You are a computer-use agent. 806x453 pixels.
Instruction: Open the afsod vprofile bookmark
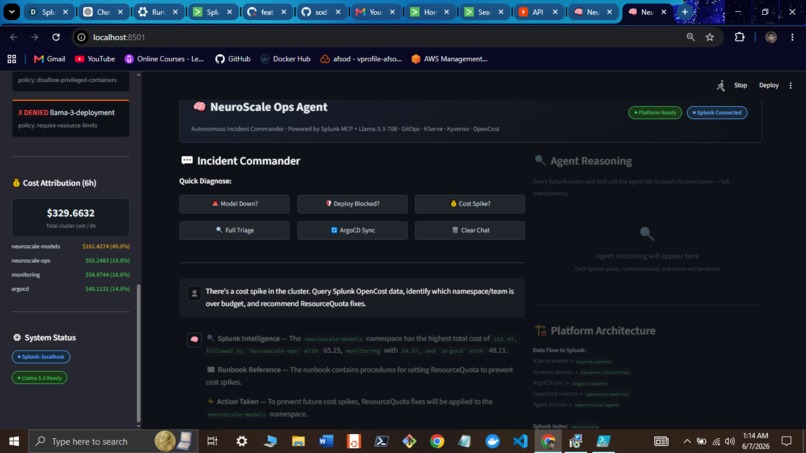click(361, 59)
